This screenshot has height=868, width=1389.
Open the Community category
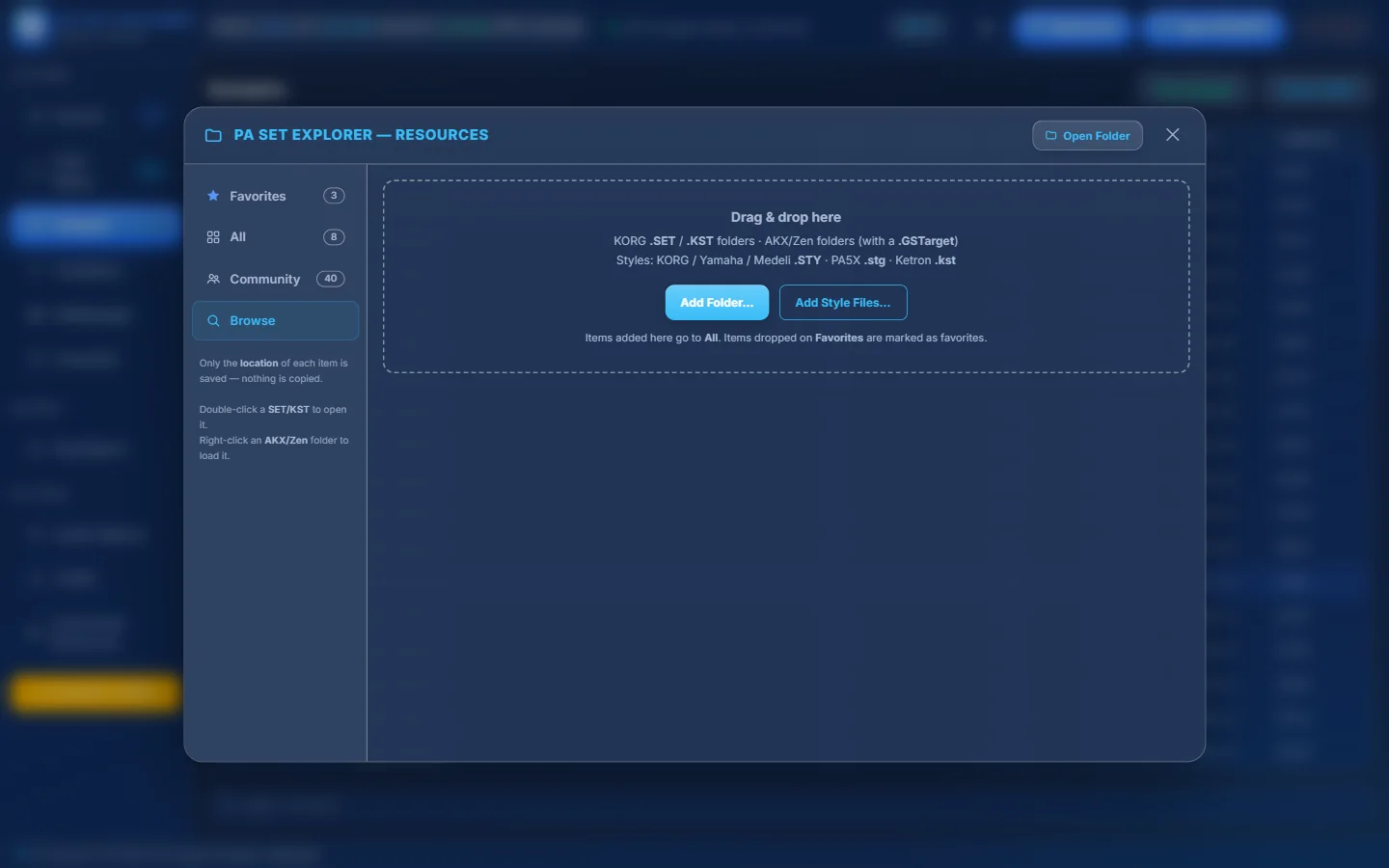pyautogui.click(x=275, y=279)
